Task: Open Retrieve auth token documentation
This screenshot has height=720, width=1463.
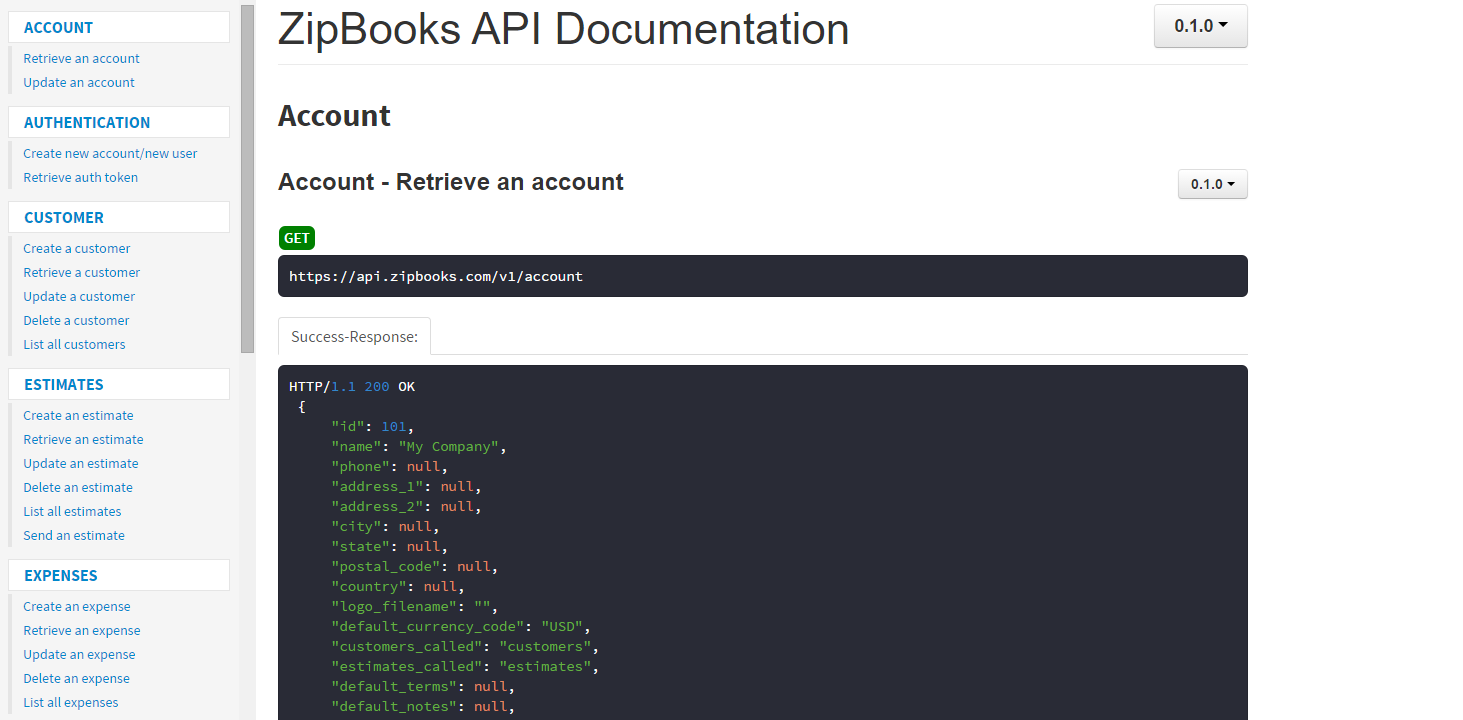Action: tap(80, 177)
